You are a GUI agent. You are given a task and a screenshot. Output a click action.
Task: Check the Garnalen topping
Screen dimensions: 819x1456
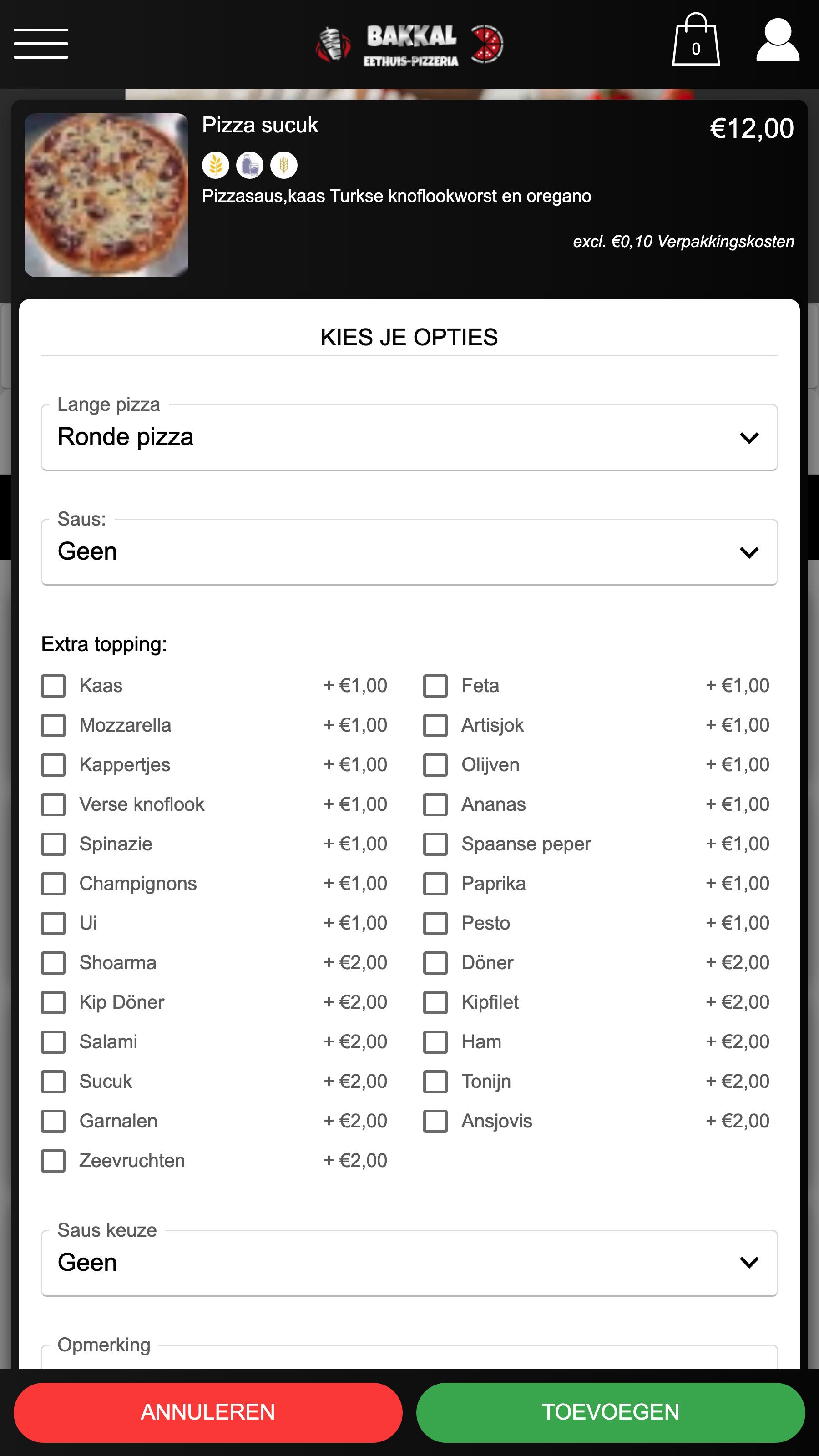tap(53, 1121)
